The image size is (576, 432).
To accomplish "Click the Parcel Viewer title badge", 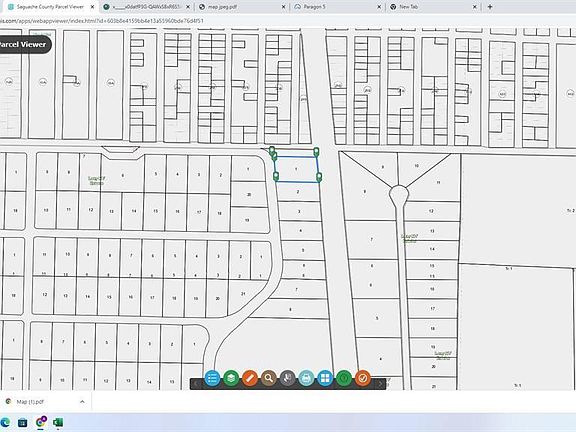I will 25,44.
